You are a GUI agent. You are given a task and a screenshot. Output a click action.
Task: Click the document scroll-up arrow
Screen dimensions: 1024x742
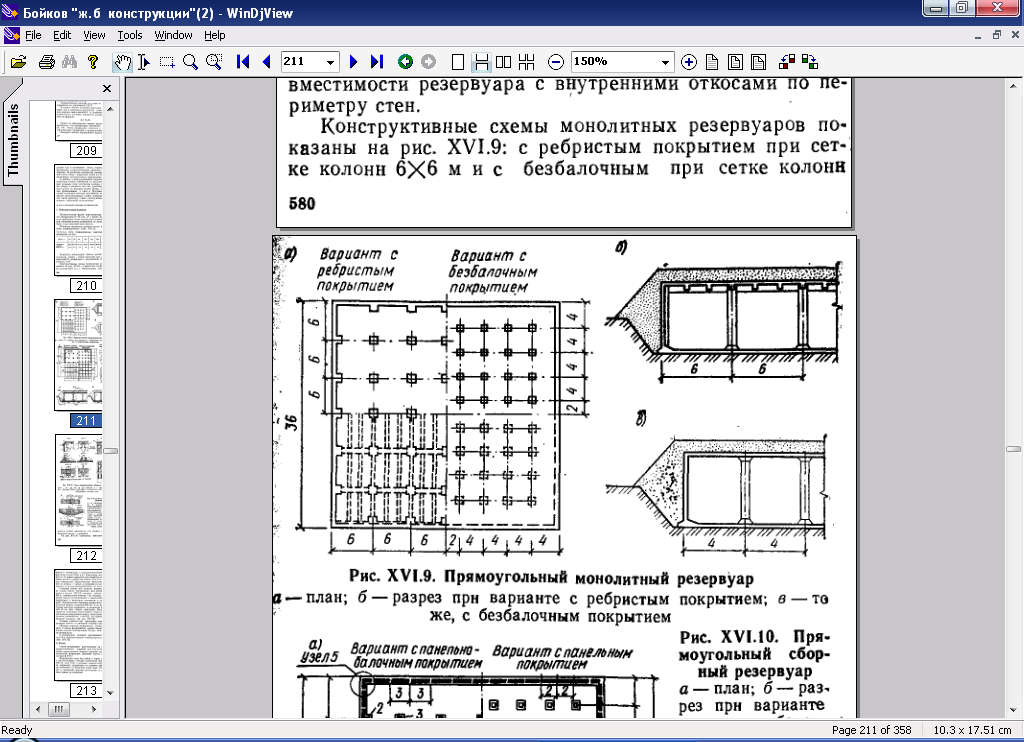1013,86
